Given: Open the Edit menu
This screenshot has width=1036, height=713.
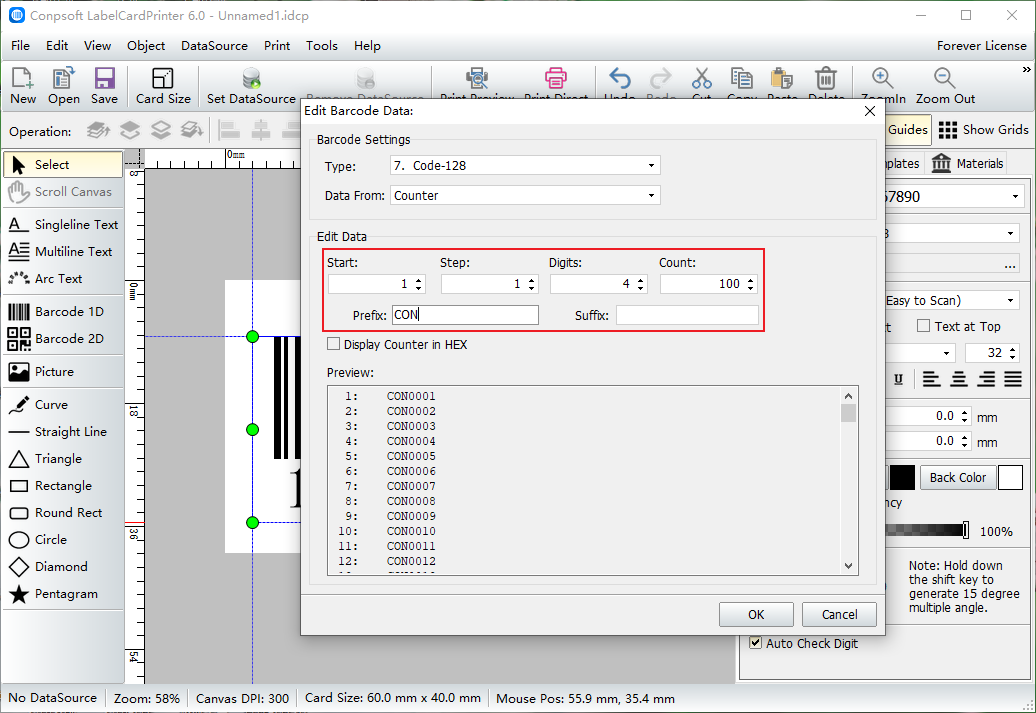Looking at the screenshot, I should click(57, 46).
